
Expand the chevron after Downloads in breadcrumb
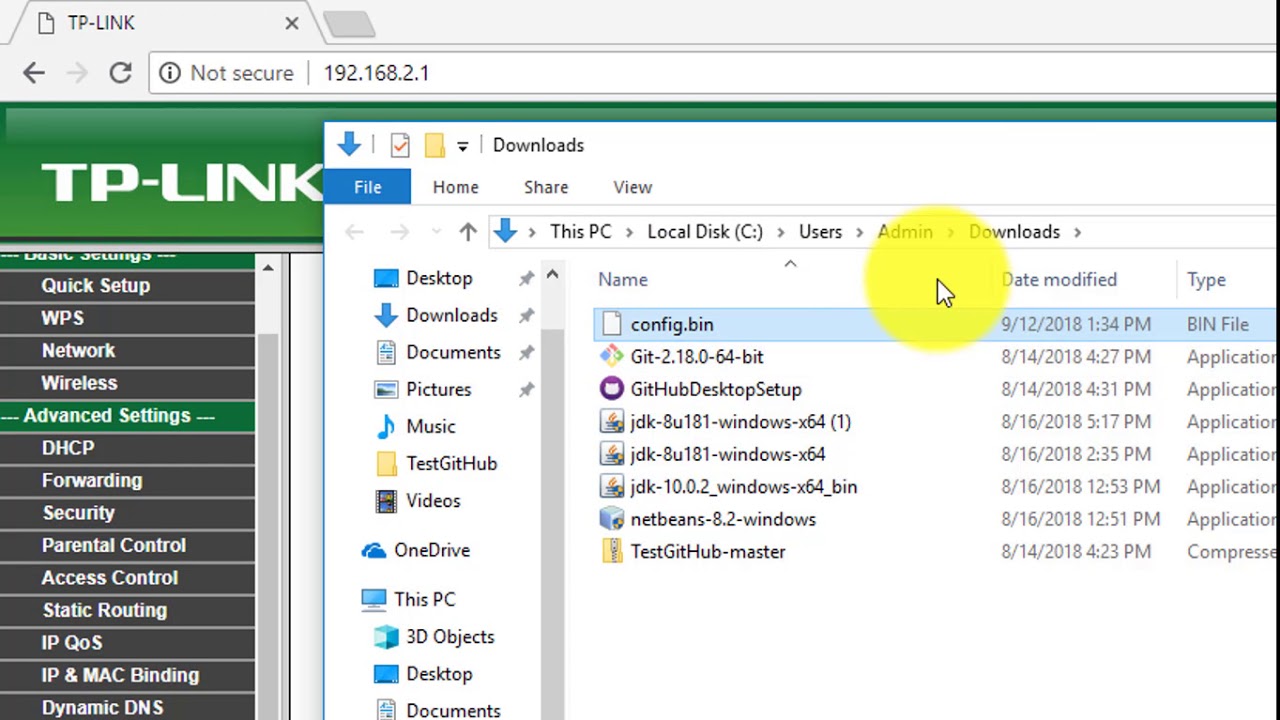pyautogui.click(x=1077, y=232)
